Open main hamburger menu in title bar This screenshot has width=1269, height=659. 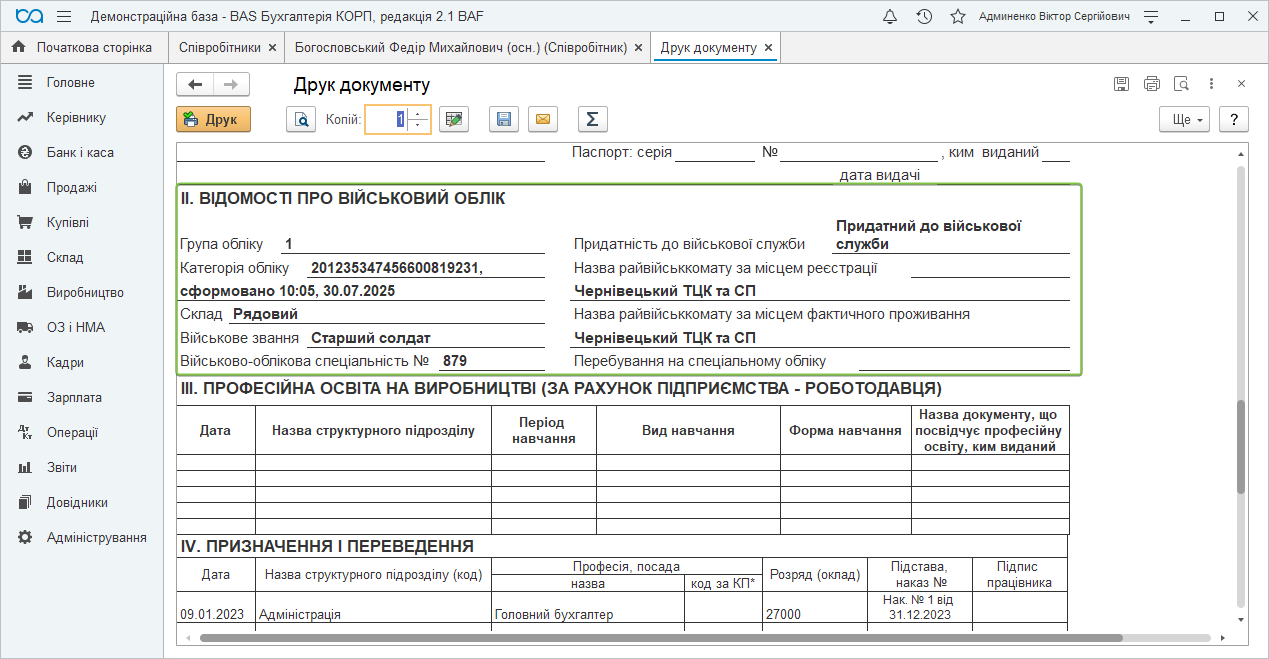pyautogui.click(x=64, y=17)
